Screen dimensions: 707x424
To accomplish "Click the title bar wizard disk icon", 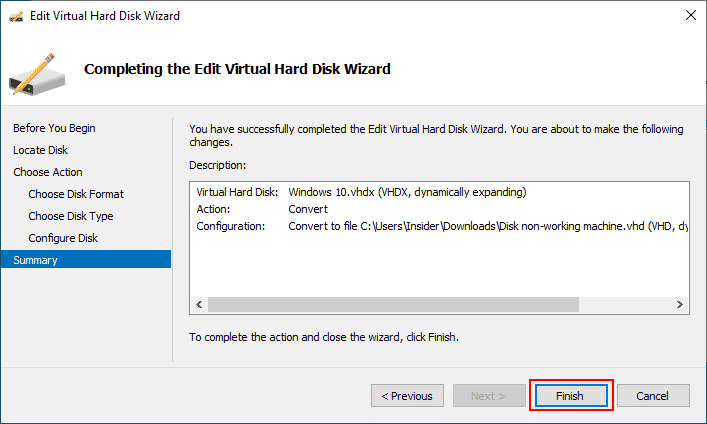I will click(x=16, y=17).
